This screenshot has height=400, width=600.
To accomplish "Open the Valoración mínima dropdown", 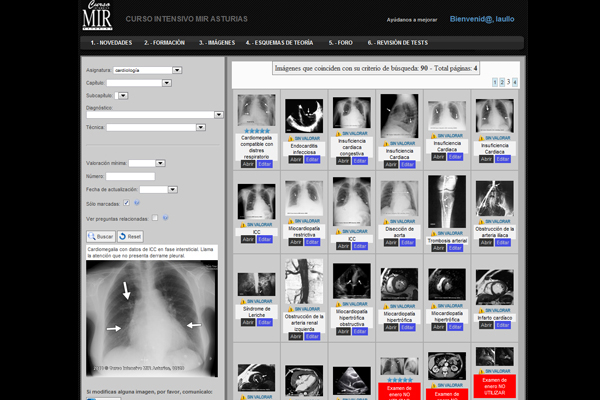I will (x=160, y=163).
